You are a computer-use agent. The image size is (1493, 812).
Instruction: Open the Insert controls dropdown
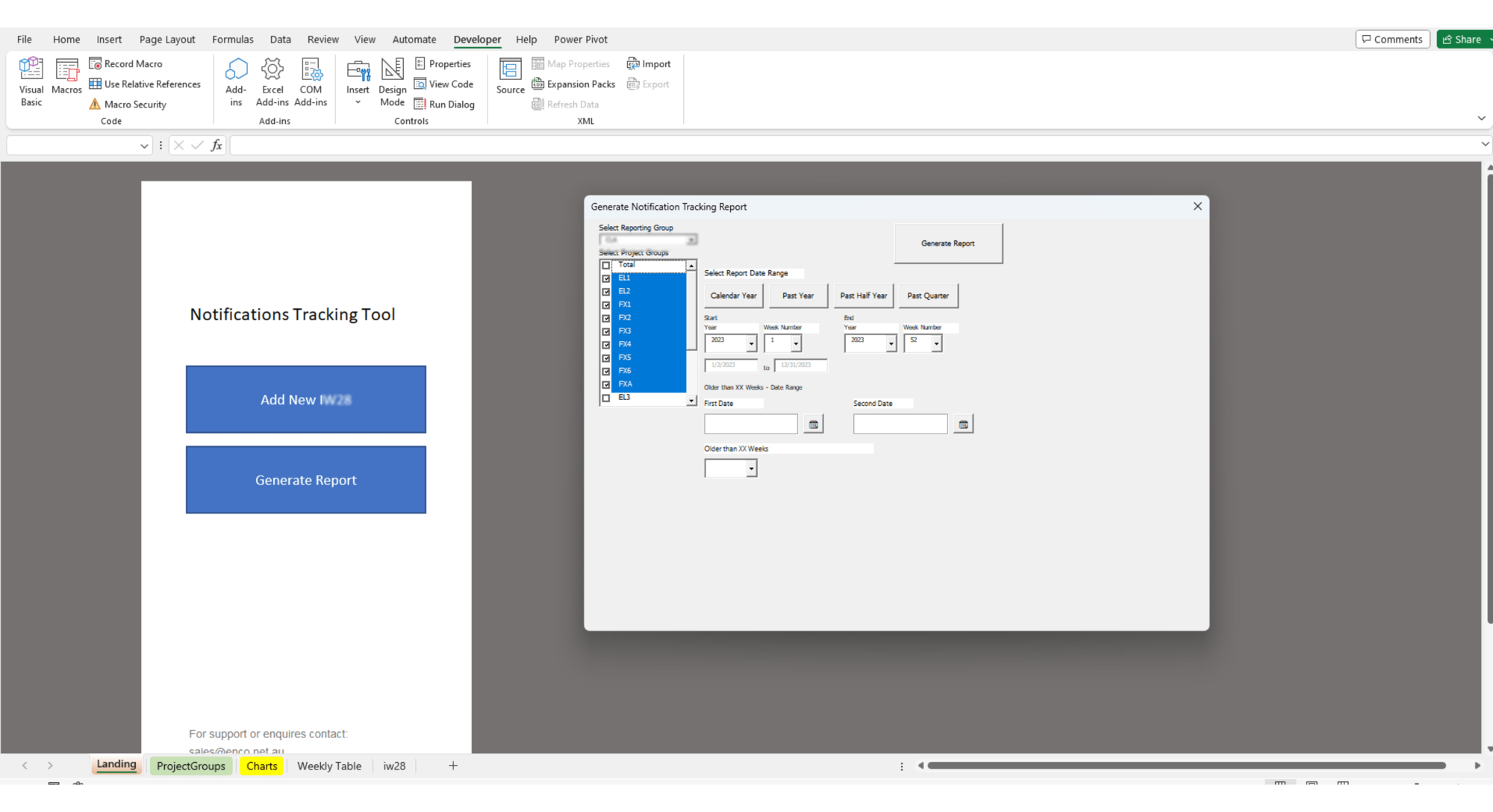click(x=358, y=82)
